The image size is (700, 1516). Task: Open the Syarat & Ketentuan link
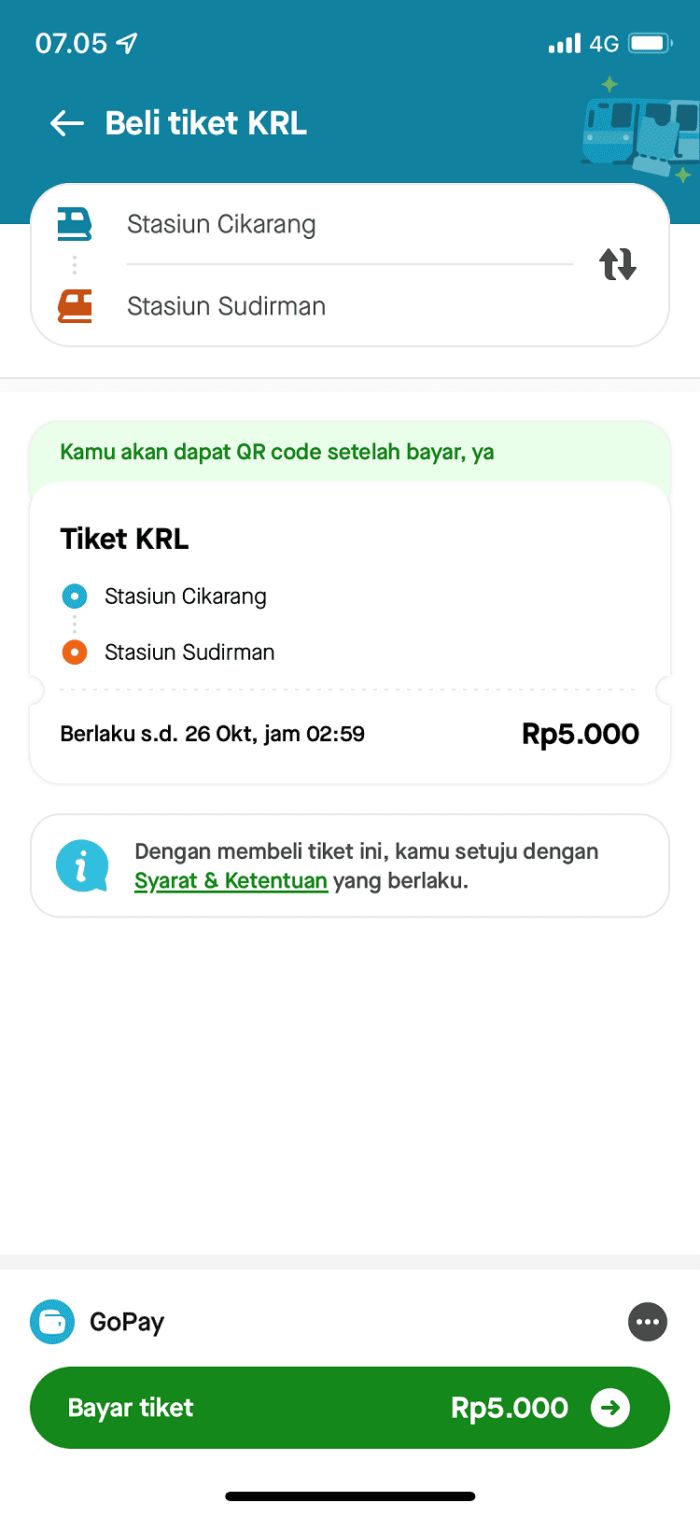click(231, 884)
